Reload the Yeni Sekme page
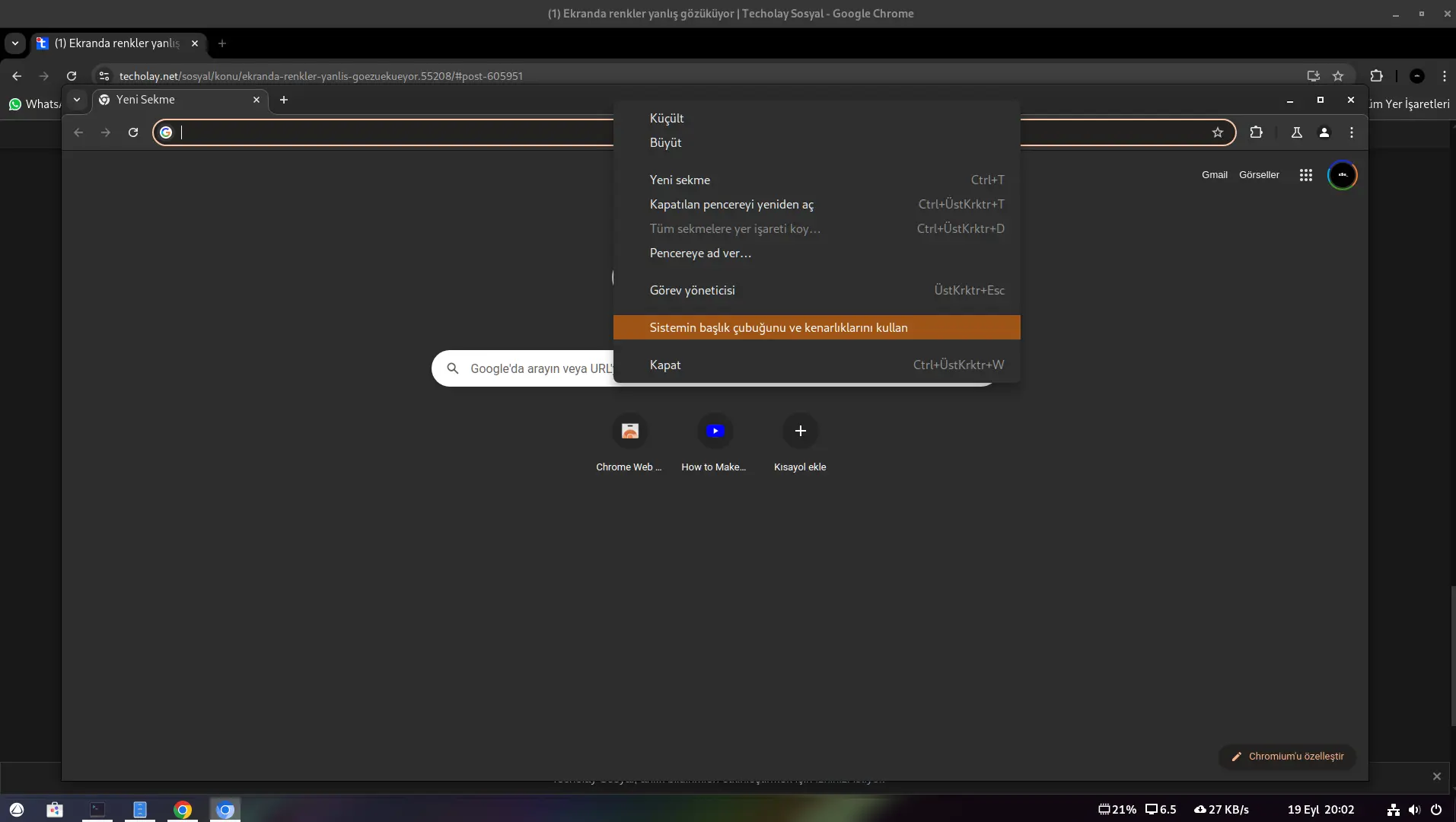The image size is (1456, 822). tap(133, 132)
